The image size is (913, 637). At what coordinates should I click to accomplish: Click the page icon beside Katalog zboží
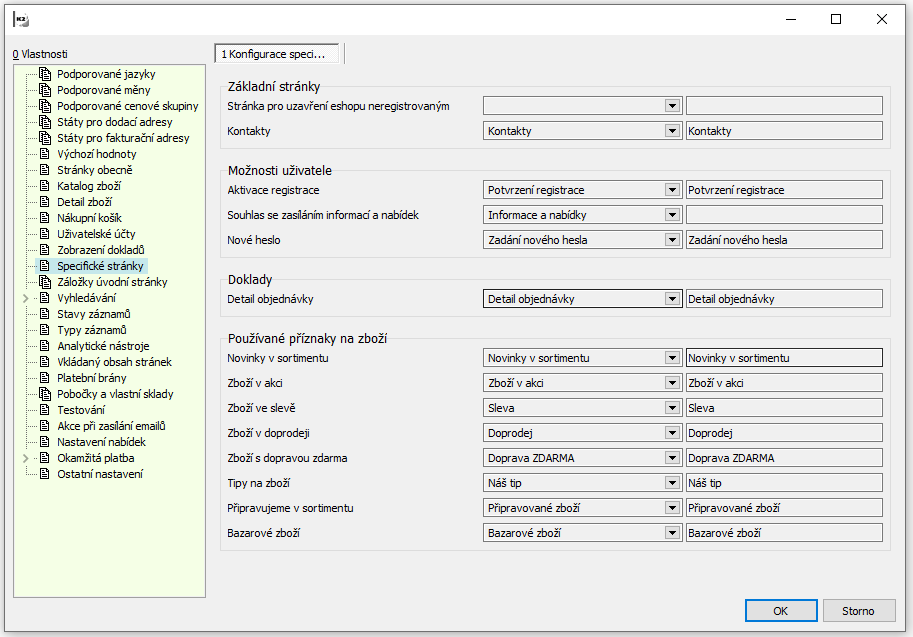pos(45,186)
